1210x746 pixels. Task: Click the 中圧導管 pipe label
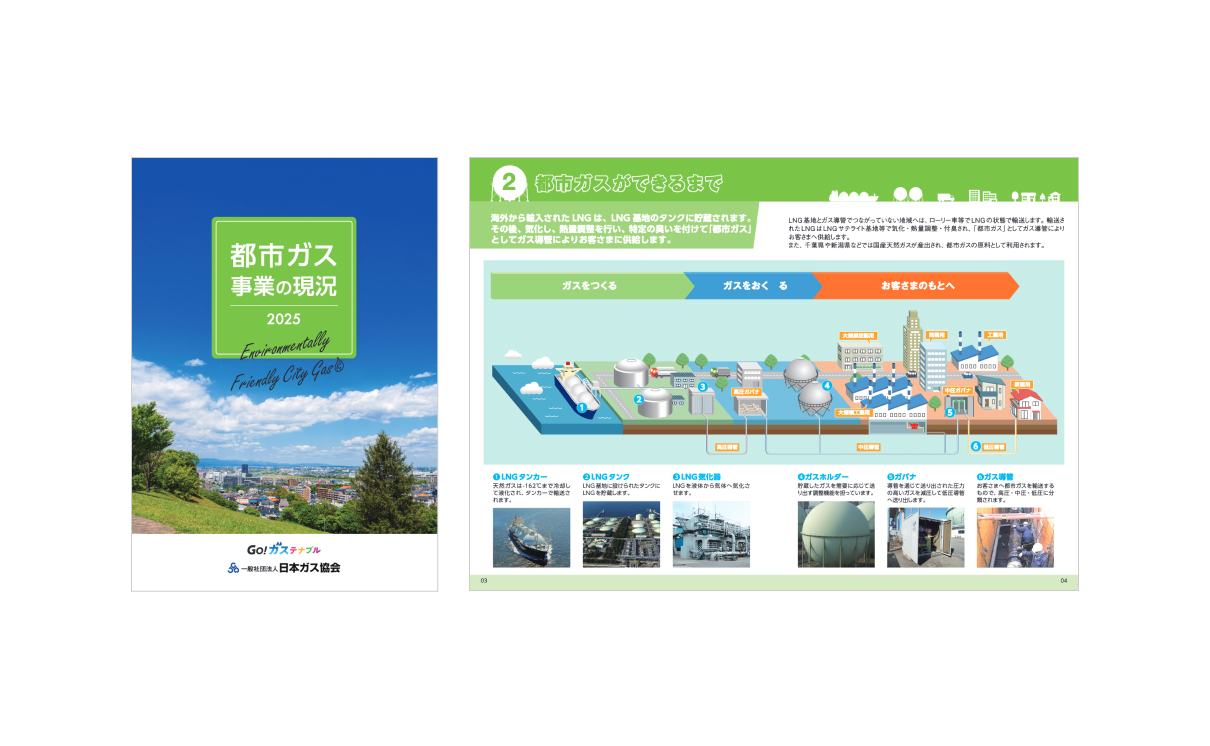[868, 446]
